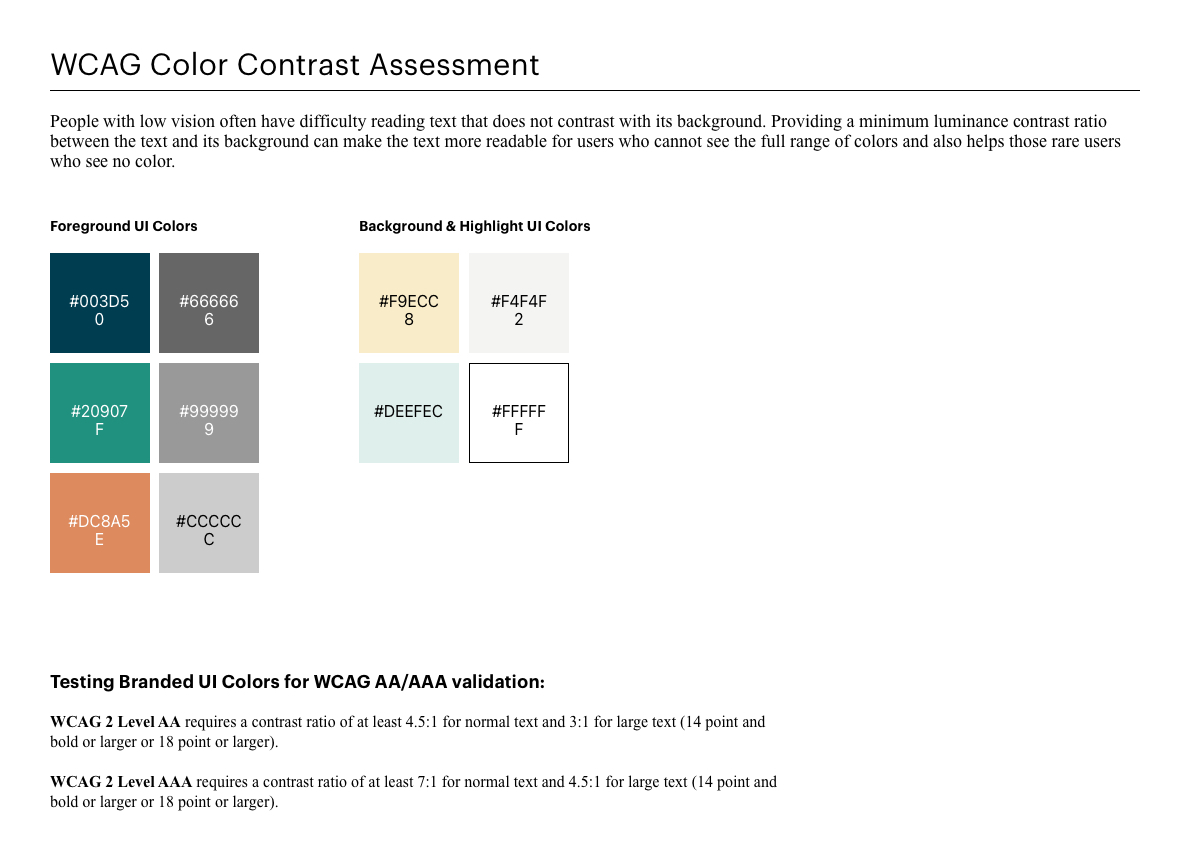
Task: Select the off-white #F4F4F2 swatch
Action: (x=518, y=303)
